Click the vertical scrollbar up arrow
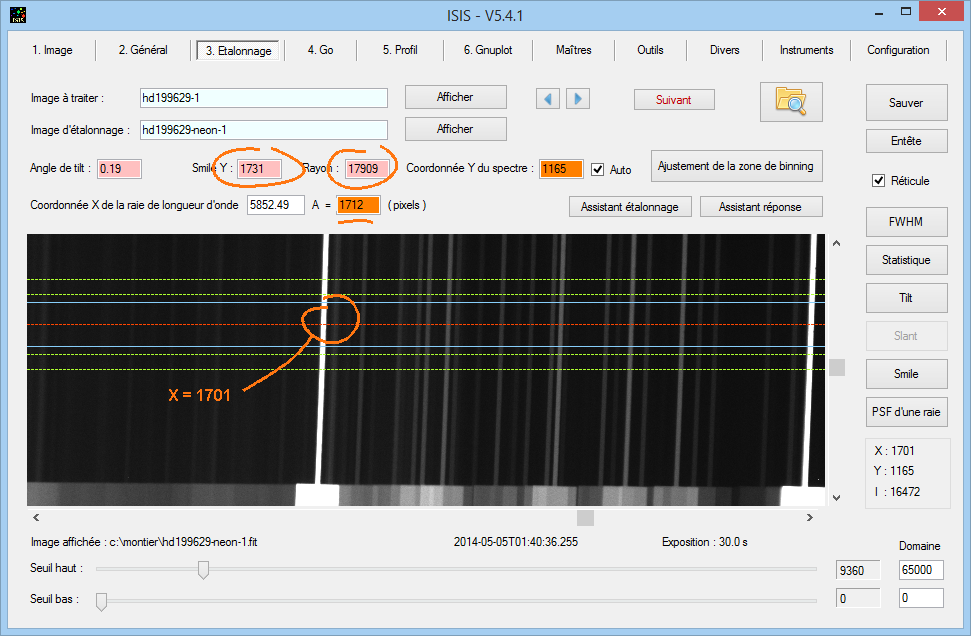 coord(837,243)
